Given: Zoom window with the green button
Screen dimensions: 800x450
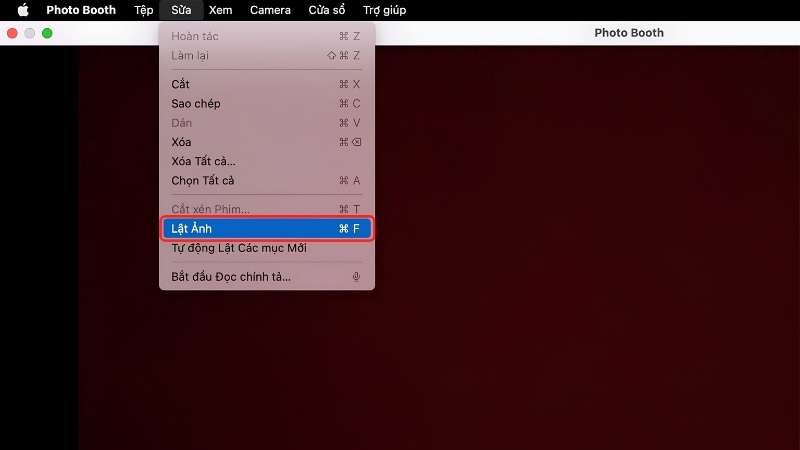Looking at the screenshot, I should point(47,33).
